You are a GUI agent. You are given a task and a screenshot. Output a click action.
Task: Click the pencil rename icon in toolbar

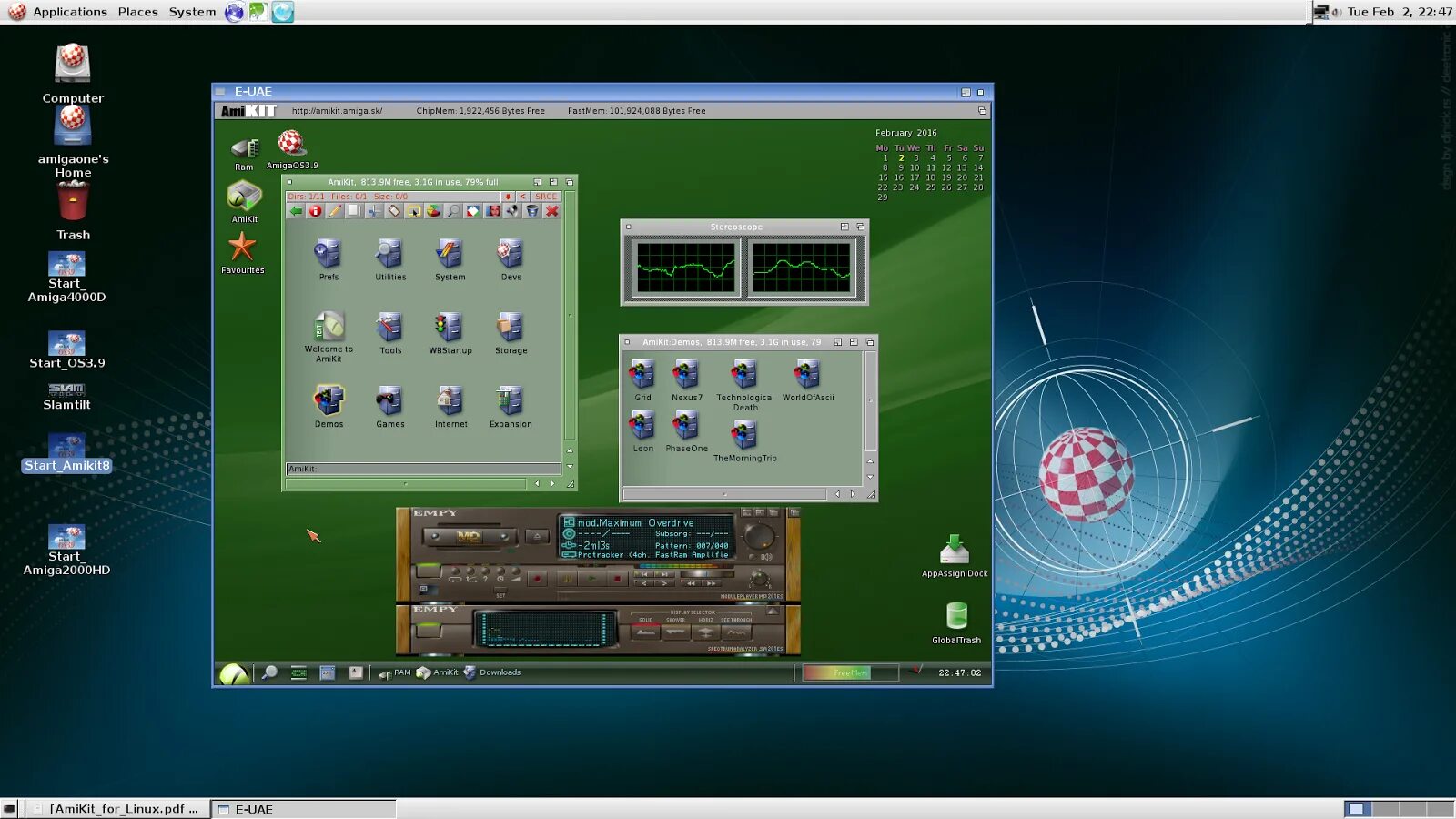pyautogui.click(x=335, y=211)
